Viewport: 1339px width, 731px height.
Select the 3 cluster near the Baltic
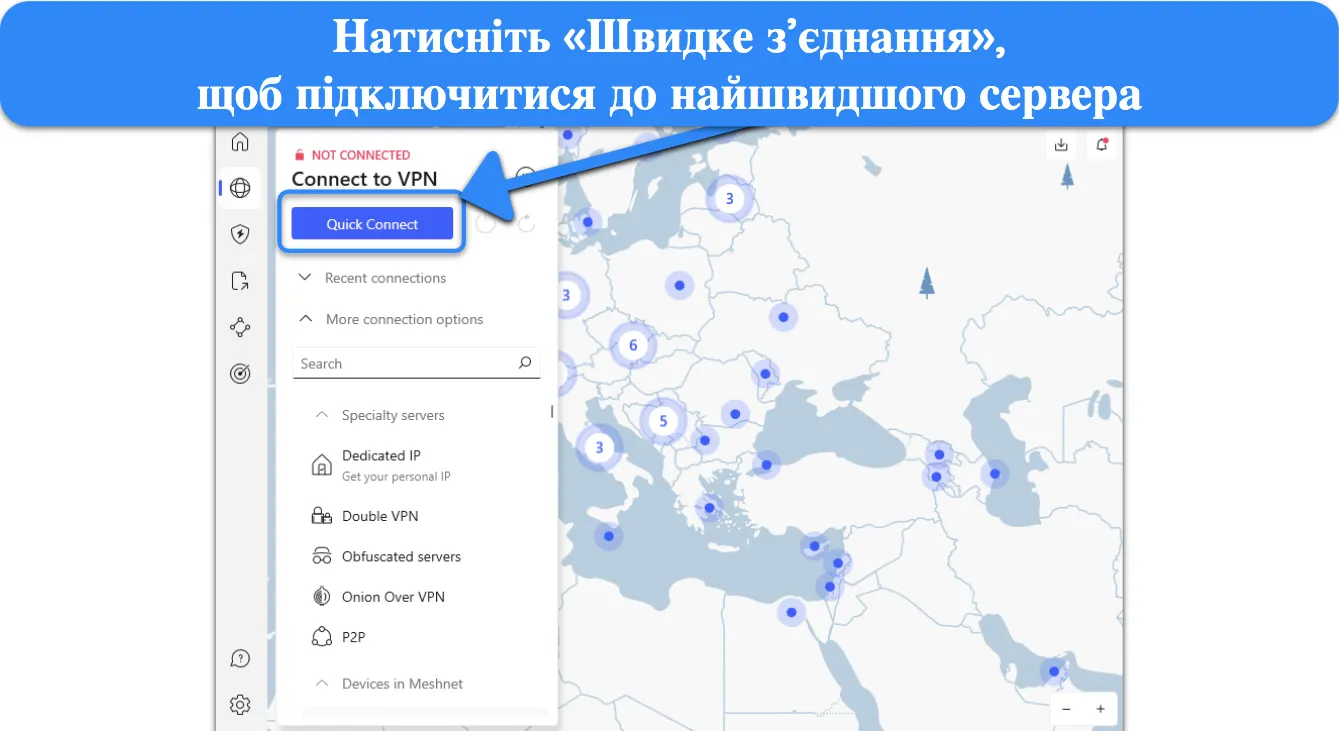[729, 198]
